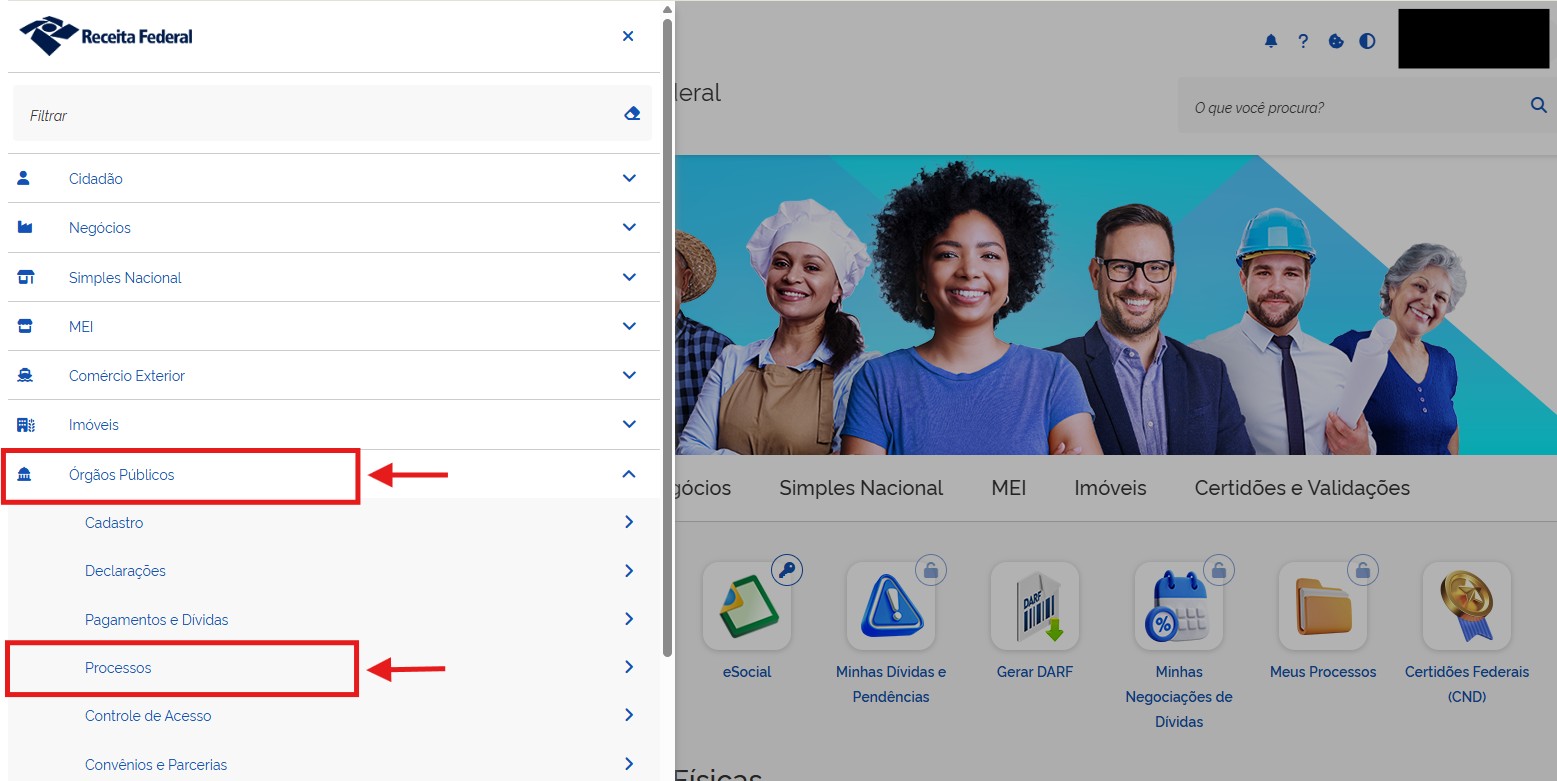Expand the Comércio Exterior chevron
This screenshot has width=1557, height=781.
point(629,375)
